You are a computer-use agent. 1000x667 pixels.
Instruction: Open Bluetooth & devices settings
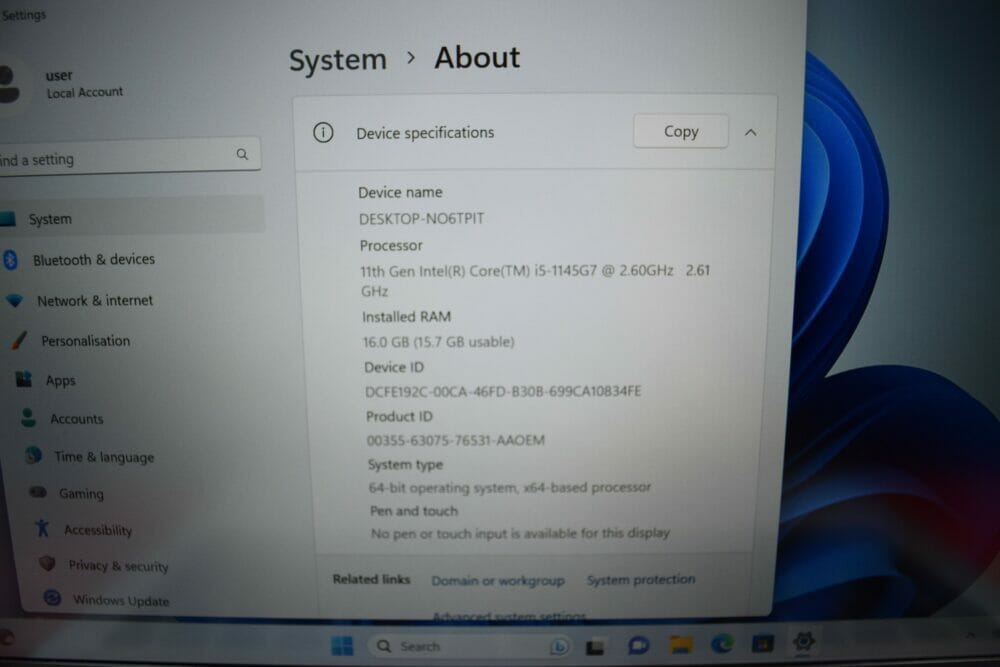coord(94,260)
